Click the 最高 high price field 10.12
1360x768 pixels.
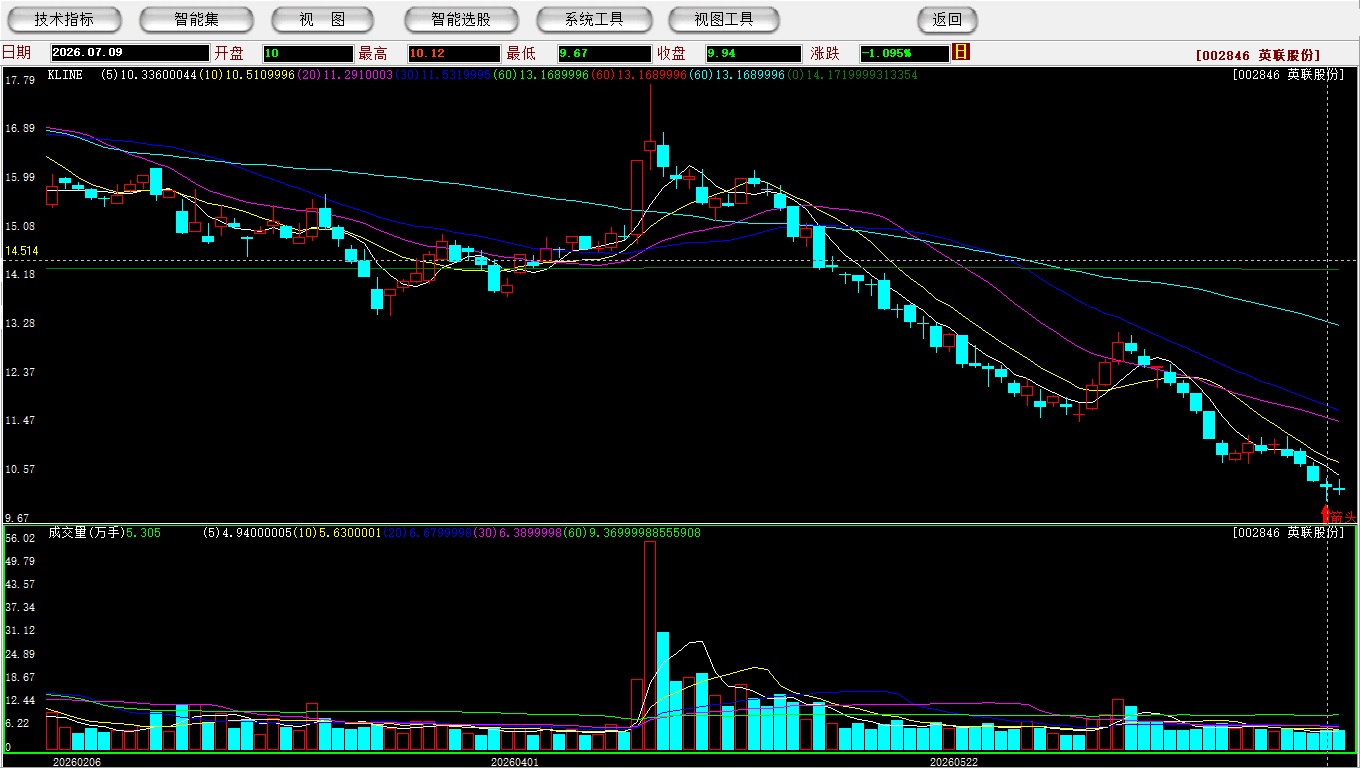[453, 53]
